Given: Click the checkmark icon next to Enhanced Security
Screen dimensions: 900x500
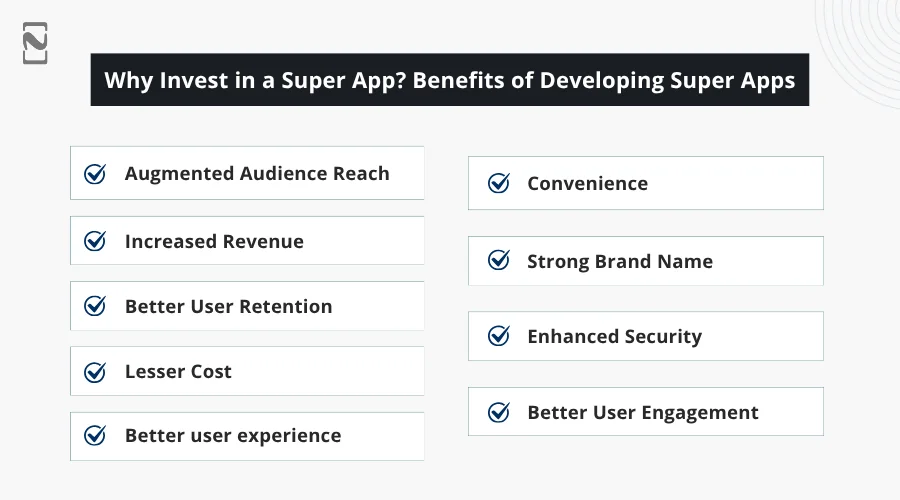Looking at the screenshot, I should (498, 337).
